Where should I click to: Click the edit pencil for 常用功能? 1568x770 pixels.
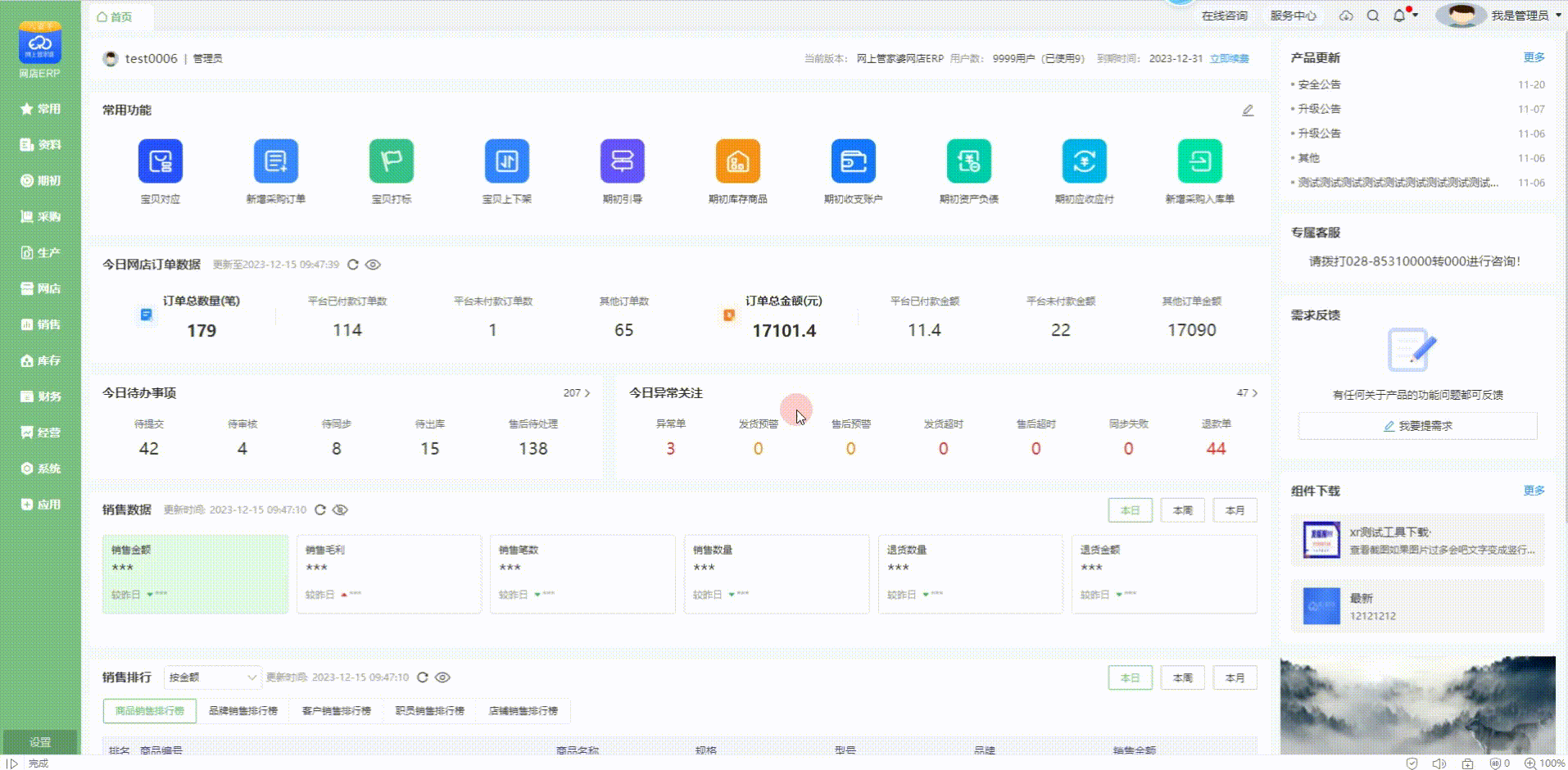pyautogui.click(x=1247, y=111)
